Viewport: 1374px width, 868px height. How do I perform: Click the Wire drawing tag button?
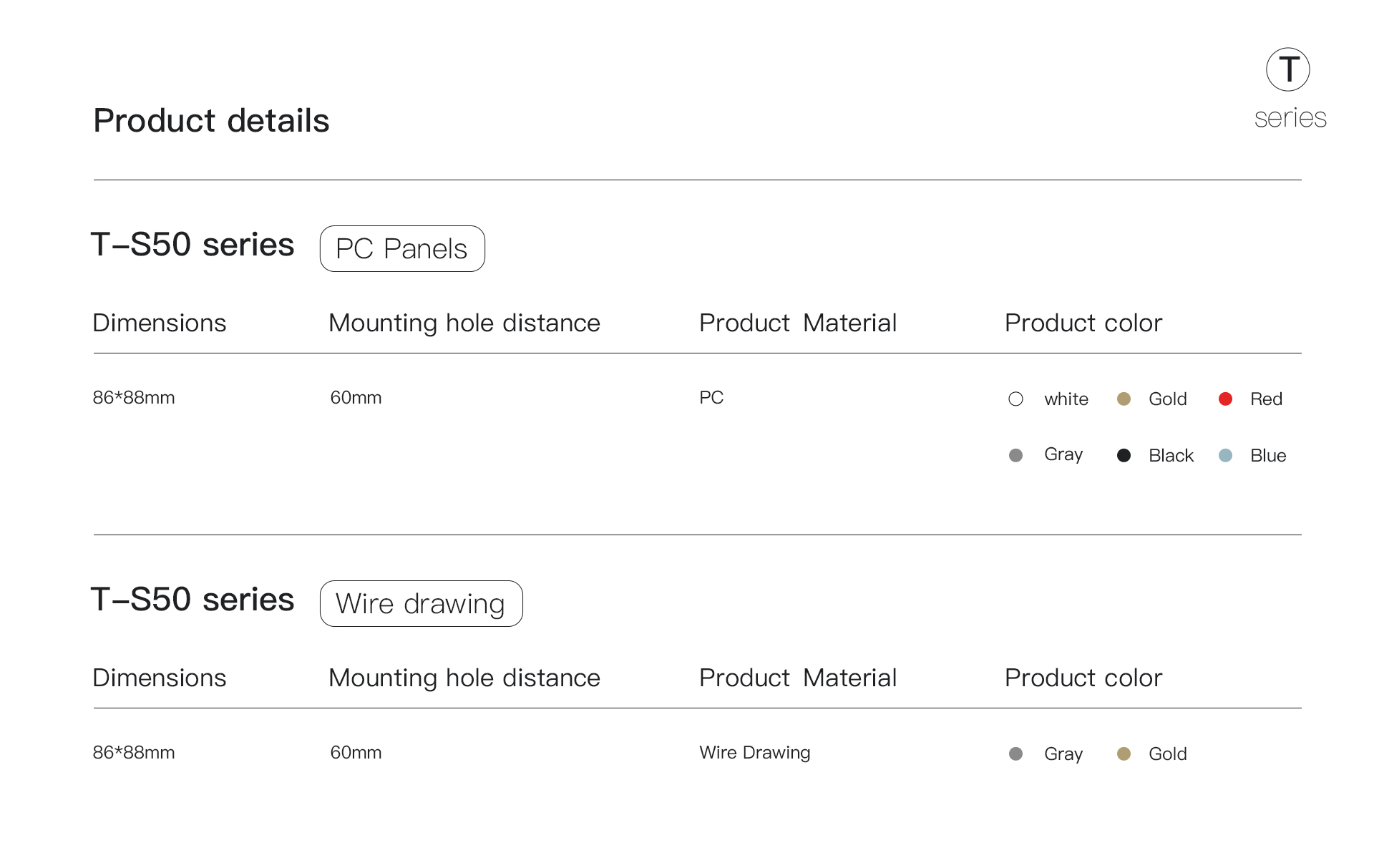point(421,604)
